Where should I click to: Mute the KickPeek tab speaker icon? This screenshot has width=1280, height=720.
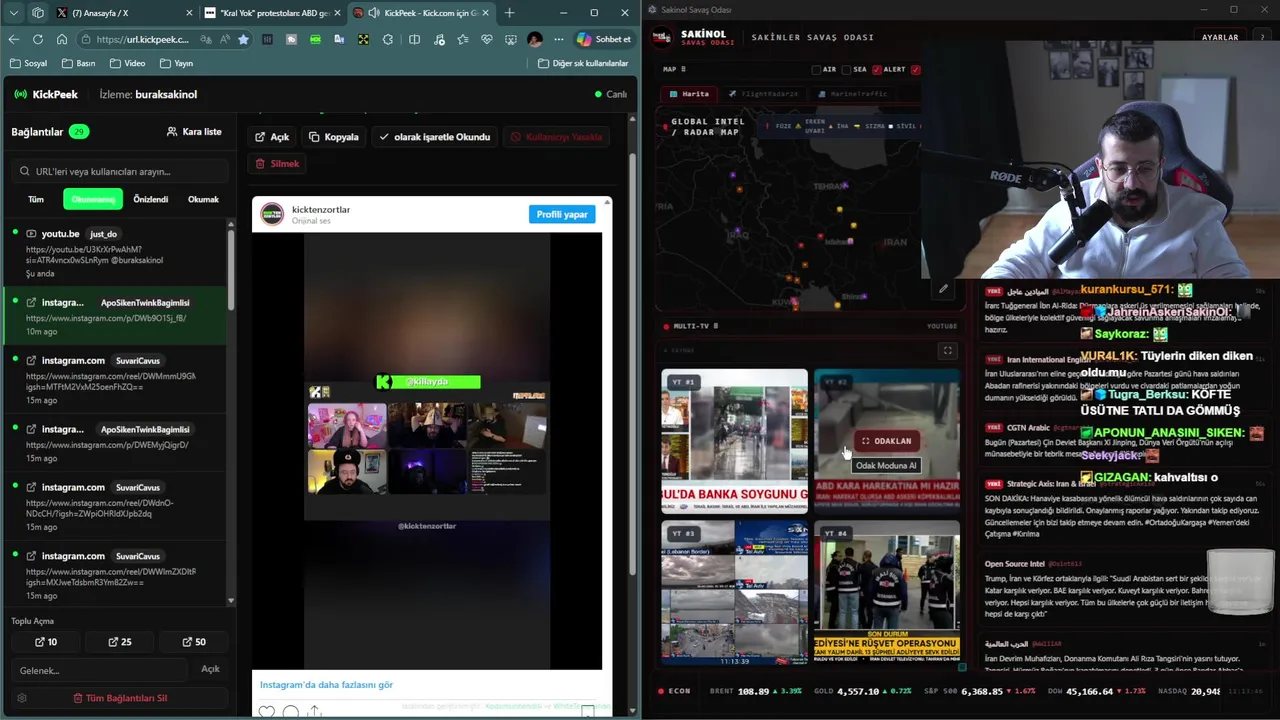(374, 13)
